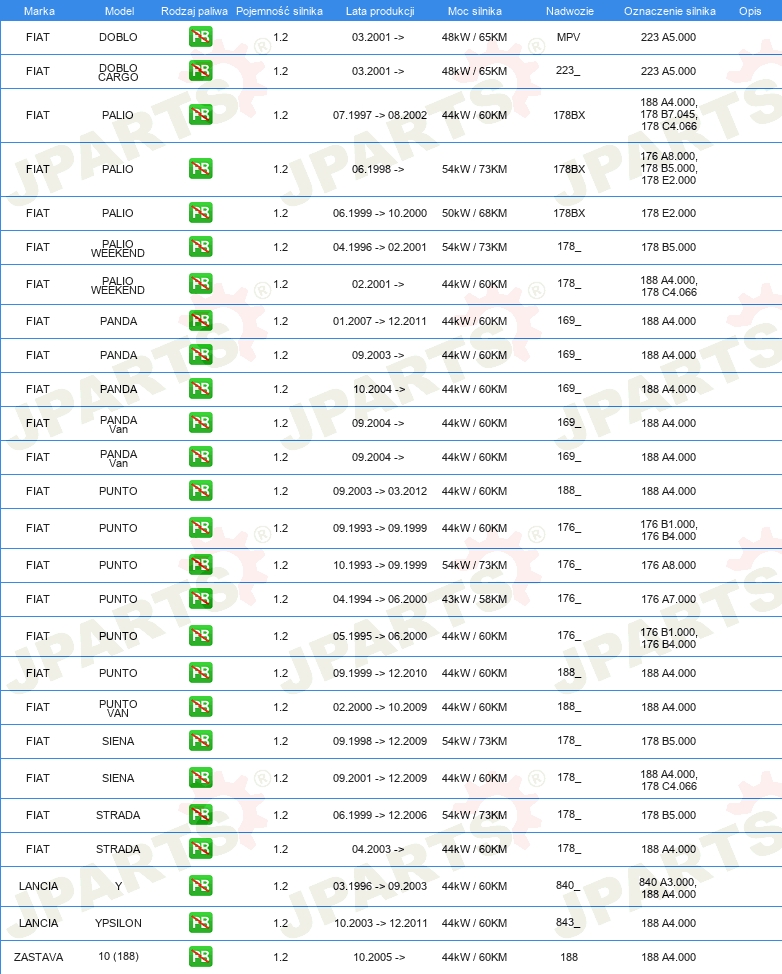Select the 09.2003 -> 03.2012 production years cell
This screenshot has height=974, width=782.
click(x=380, y=491)
